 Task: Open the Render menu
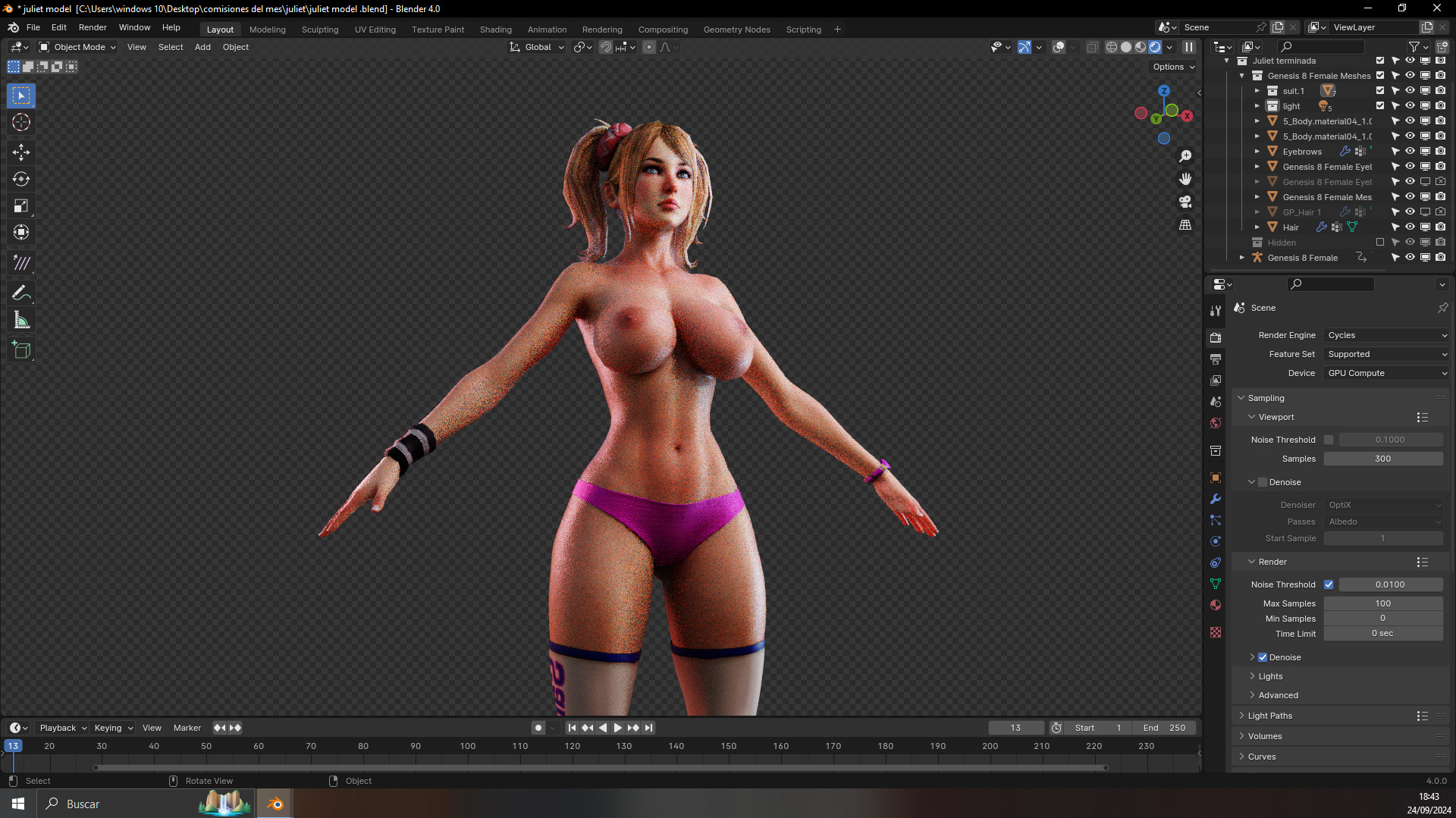pyautogui.click(x=93, y=27)
